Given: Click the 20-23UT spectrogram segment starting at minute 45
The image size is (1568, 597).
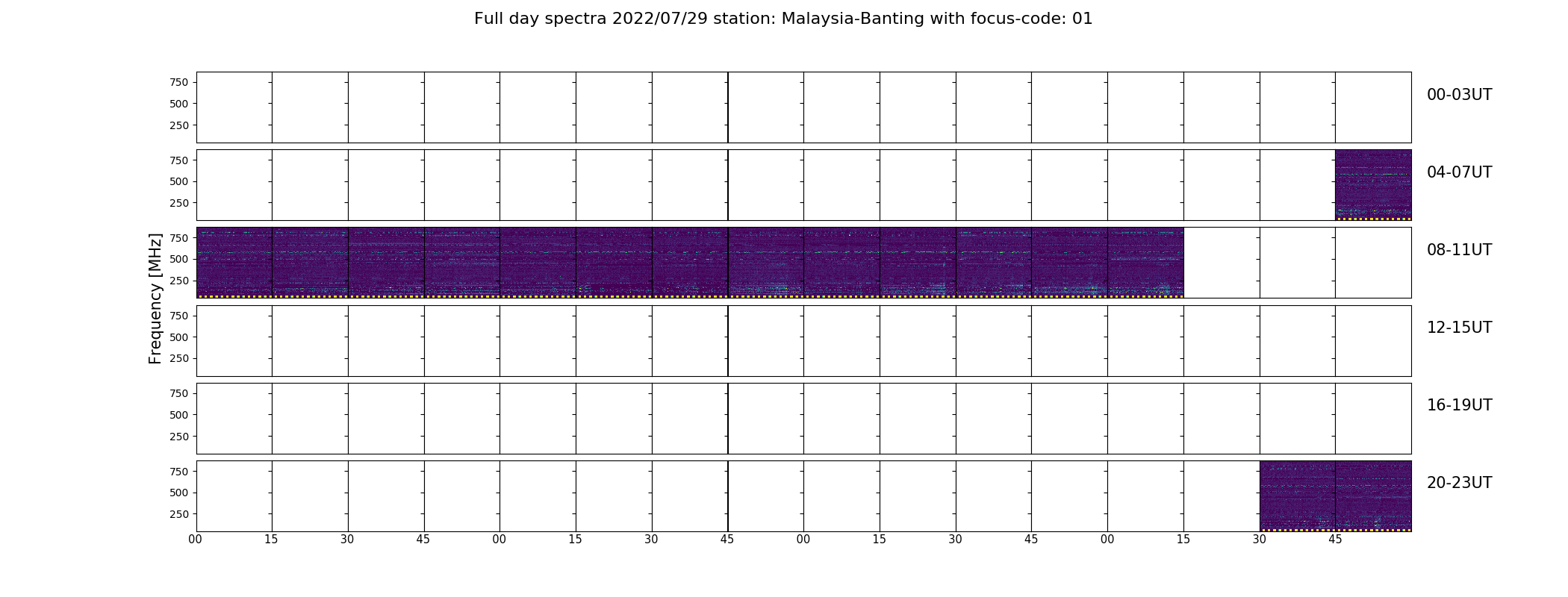Looking at the screenshot, I should 1373,496.
